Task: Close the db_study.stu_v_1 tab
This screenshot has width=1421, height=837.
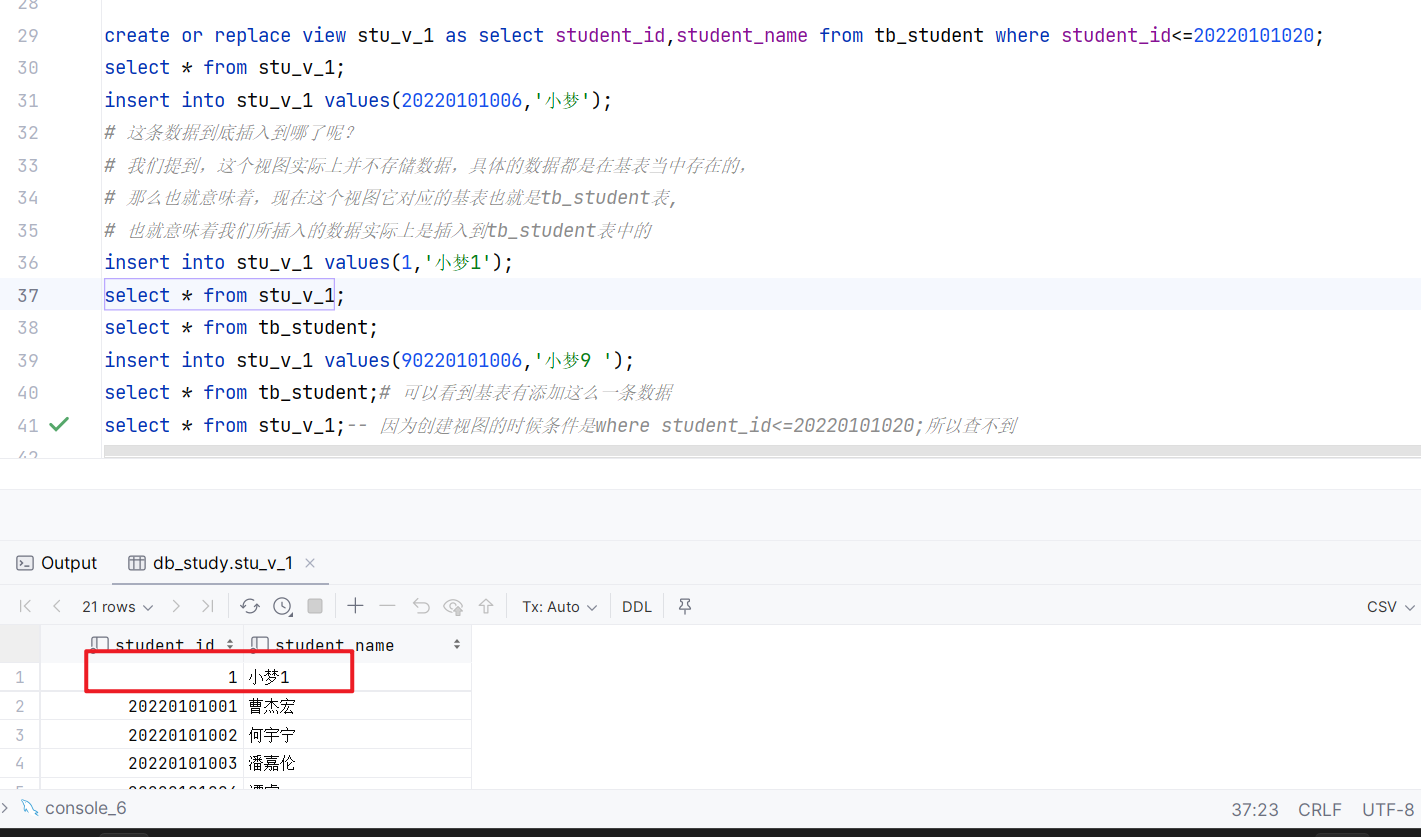Action: pos(310,563)
